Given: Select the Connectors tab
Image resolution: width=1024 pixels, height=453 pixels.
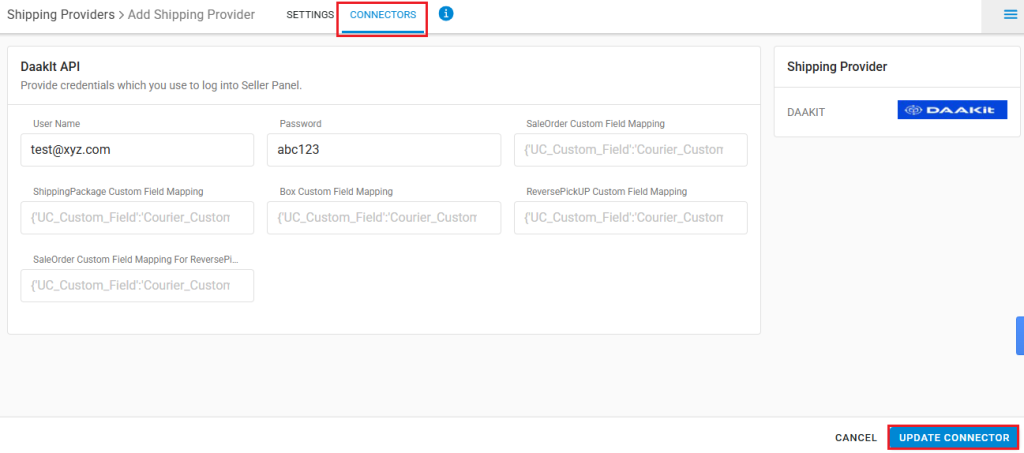Looking at the screenshot, I should (x=383, y=15).
